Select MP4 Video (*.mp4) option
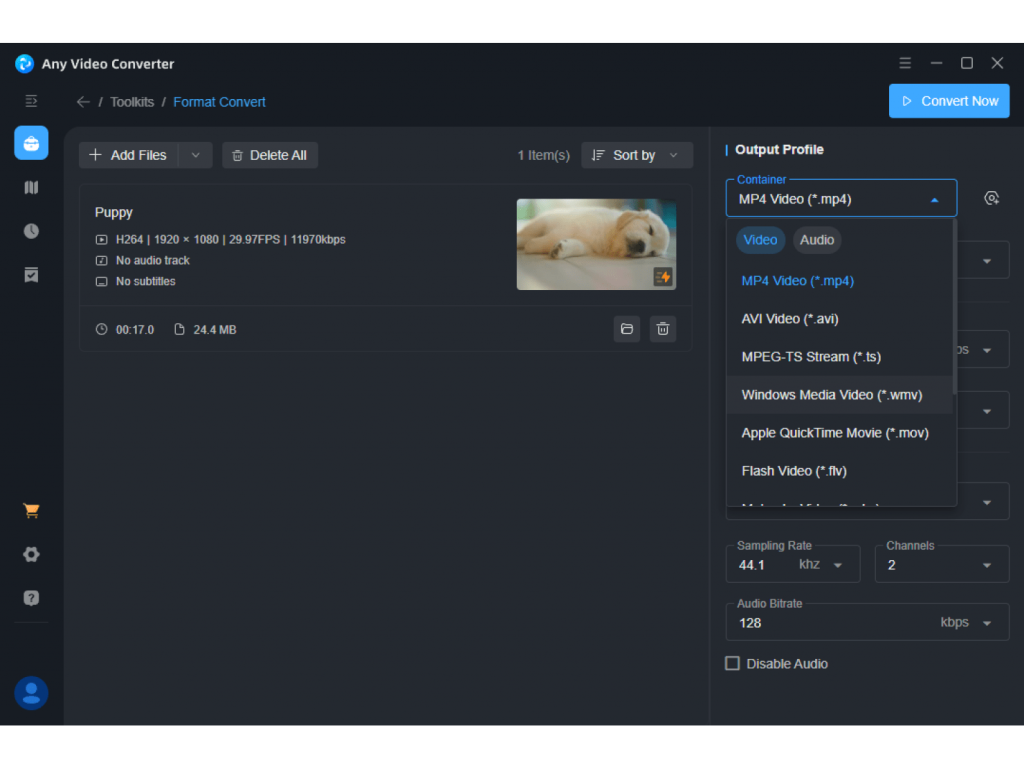 coord(839,281)
